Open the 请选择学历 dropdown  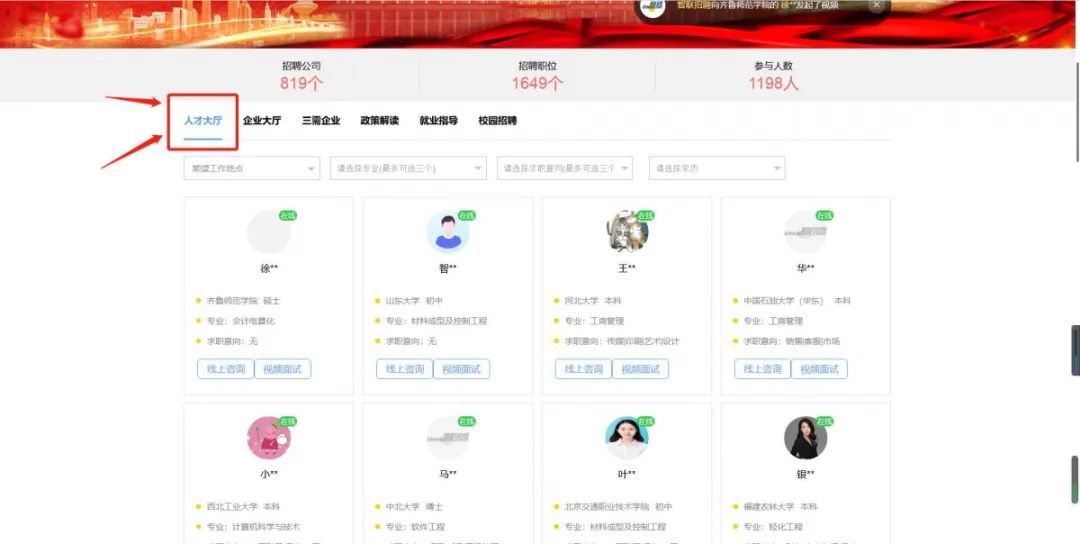[716, 168]
